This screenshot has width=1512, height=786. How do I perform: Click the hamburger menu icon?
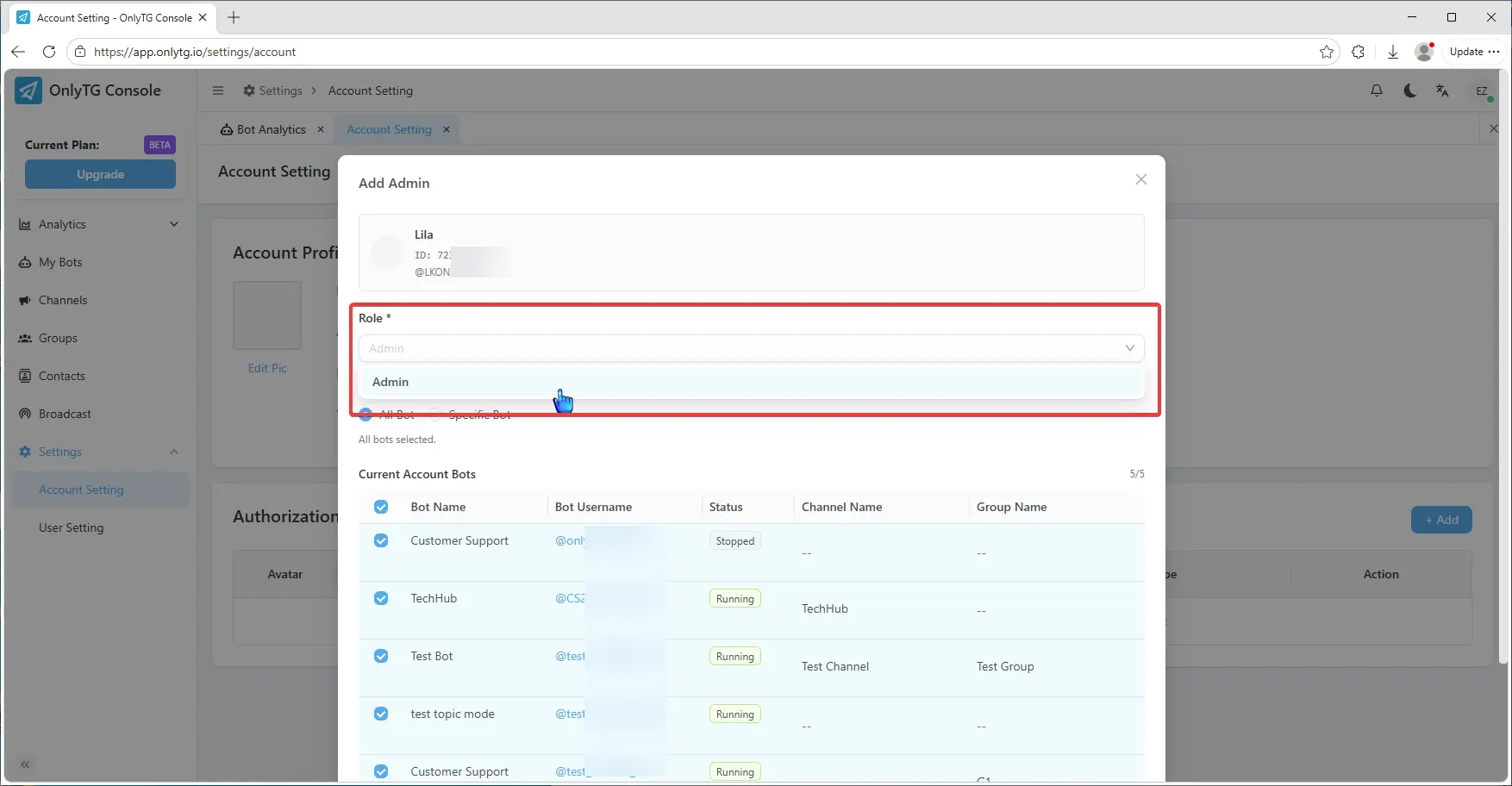click(x=218, y=90)
